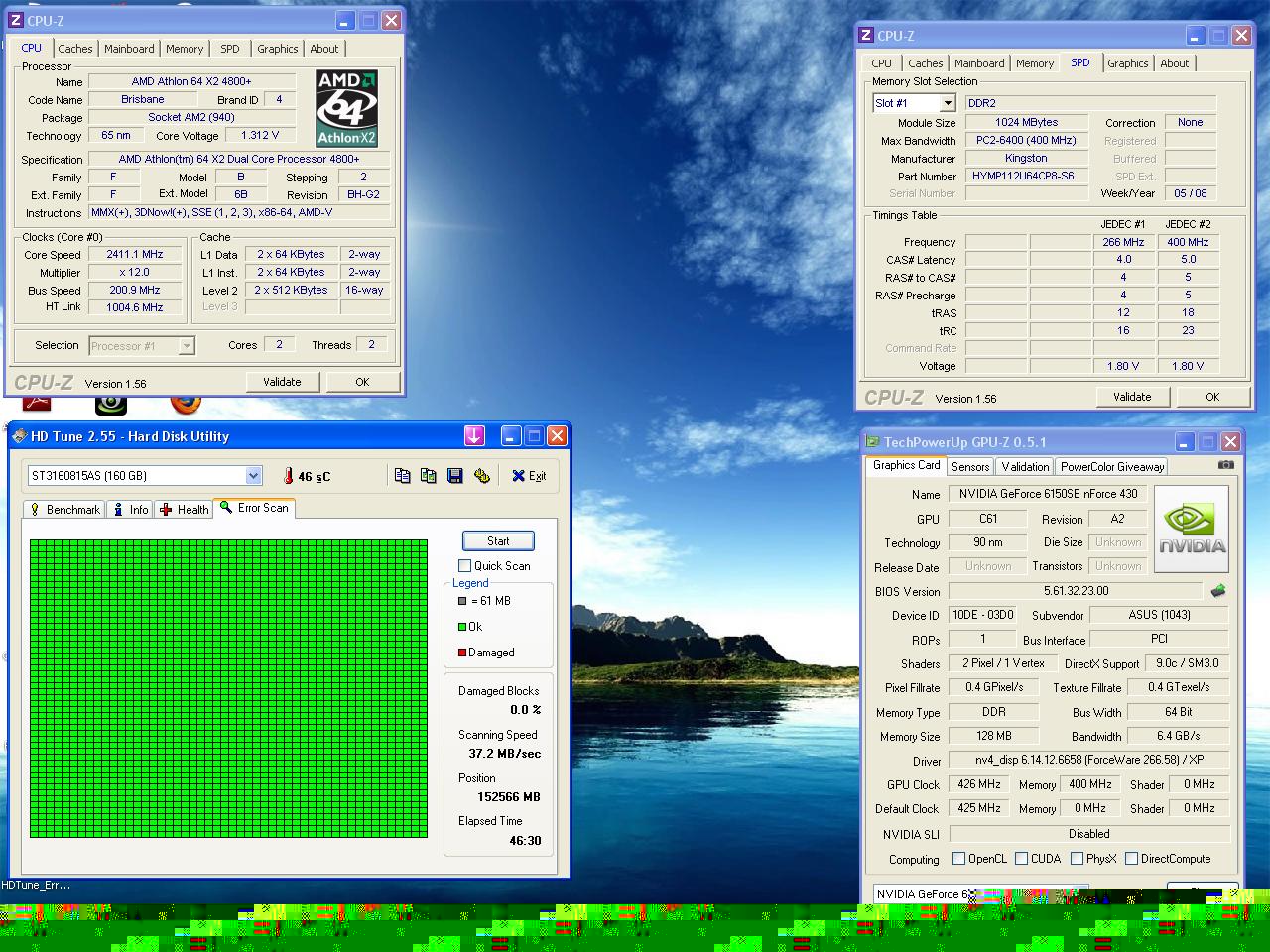Open the PowerColor Giveaway tab in GPU-Z
This screenshot has height=952, width=1270.
point(1112,467)
